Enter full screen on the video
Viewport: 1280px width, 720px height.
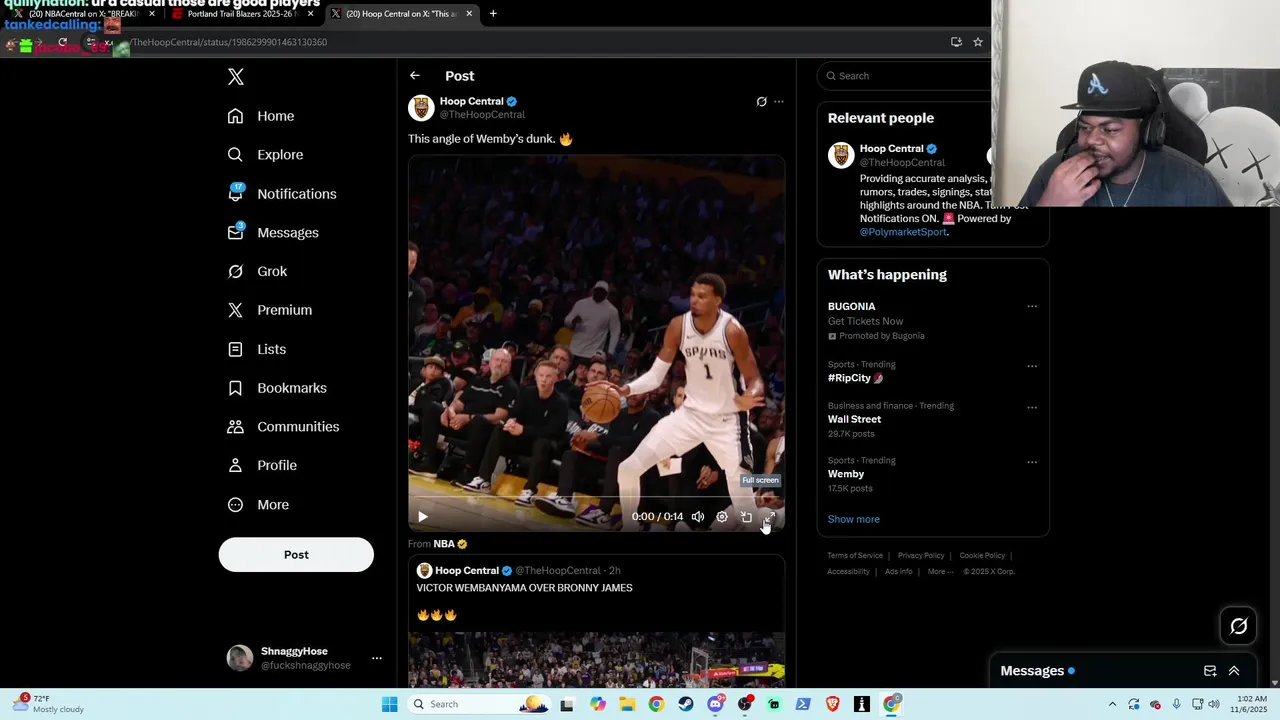[x=770, y=517]
